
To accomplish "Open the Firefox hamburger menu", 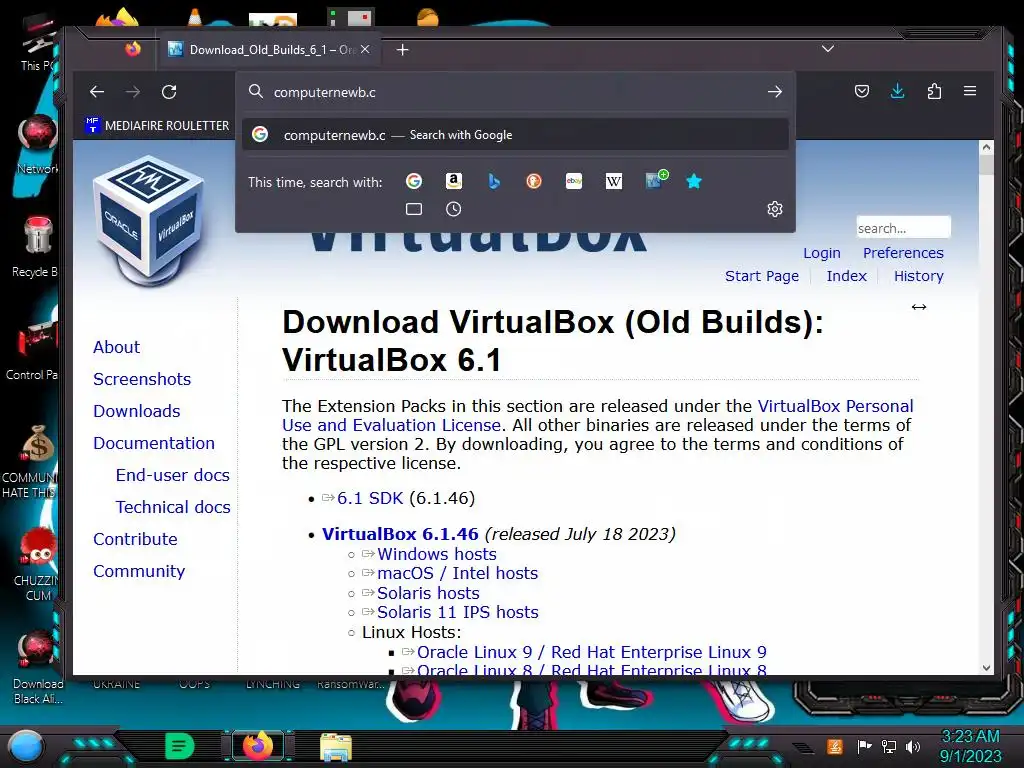I will [x=970, y=91].
